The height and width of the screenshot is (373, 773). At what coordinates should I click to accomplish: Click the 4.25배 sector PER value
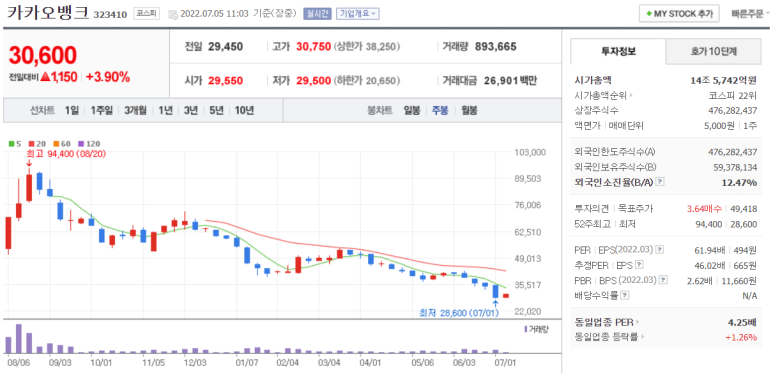click(x=742, y=322)
